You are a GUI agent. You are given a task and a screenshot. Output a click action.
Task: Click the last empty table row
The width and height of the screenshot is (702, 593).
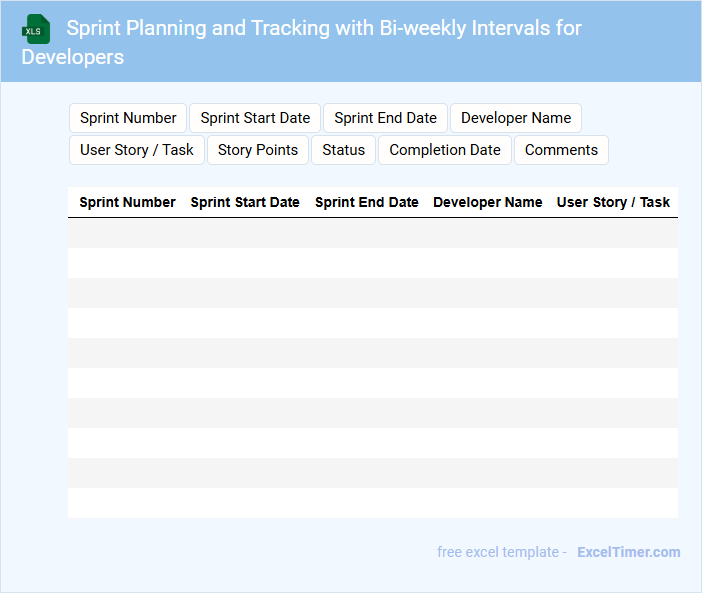pyautogui.click(x=372, y=503)
